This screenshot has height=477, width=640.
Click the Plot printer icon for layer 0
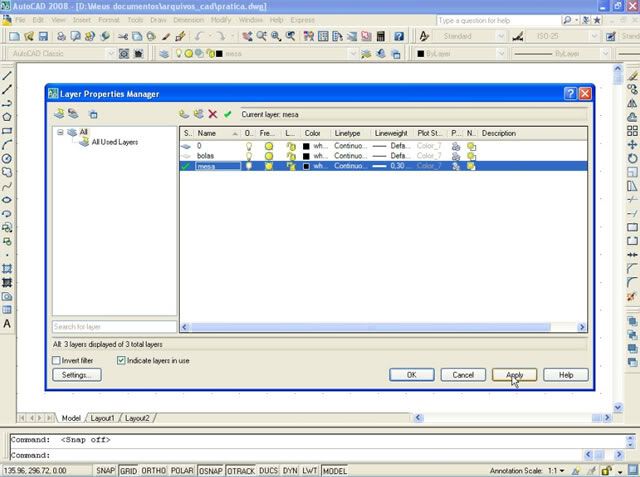tap(456, 146)
